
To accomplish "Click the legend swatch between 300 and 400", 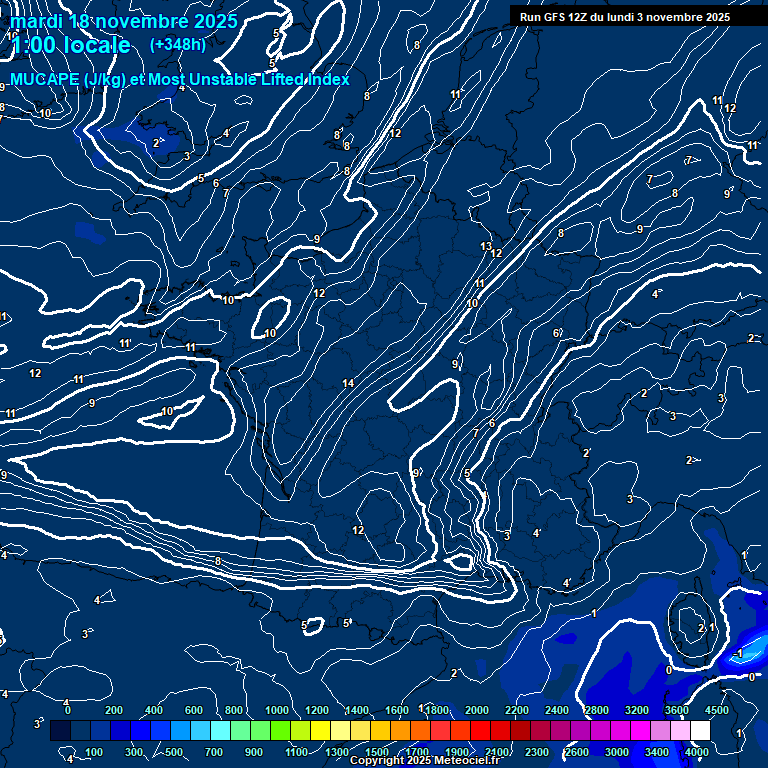I will (x=140, y=730).
